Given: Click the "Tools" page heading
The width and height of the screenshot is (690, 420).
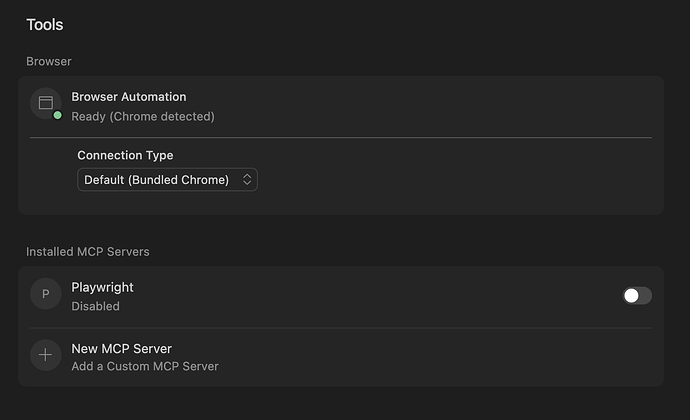Looking at the screenshot, I should coord(45,24).
